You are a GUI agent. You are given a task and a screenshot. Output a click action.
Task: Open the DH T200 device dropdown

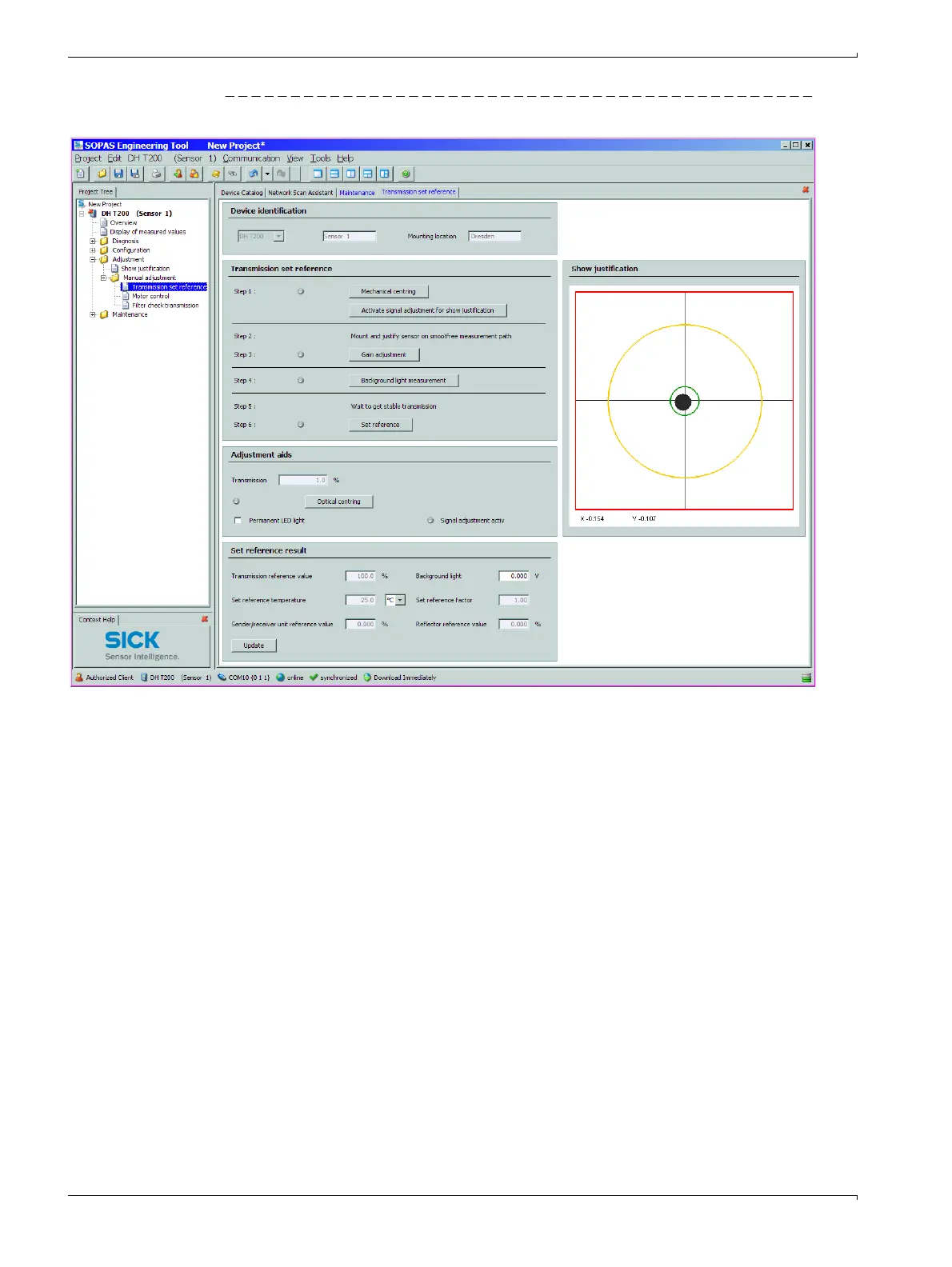pos(279,236)
